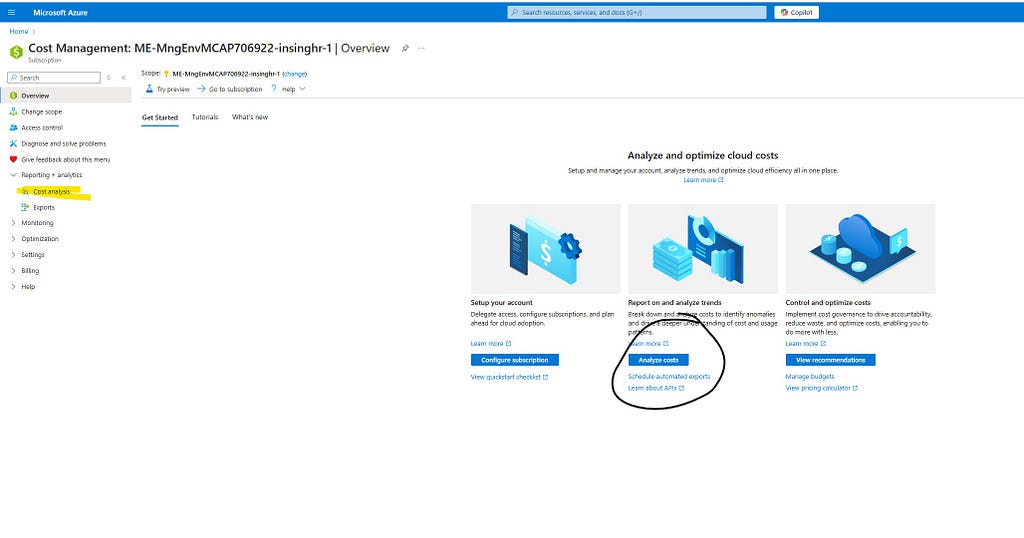Open the Manage budgets link
The height and width of the screenshot is (538, 1024).
[810, 376]
